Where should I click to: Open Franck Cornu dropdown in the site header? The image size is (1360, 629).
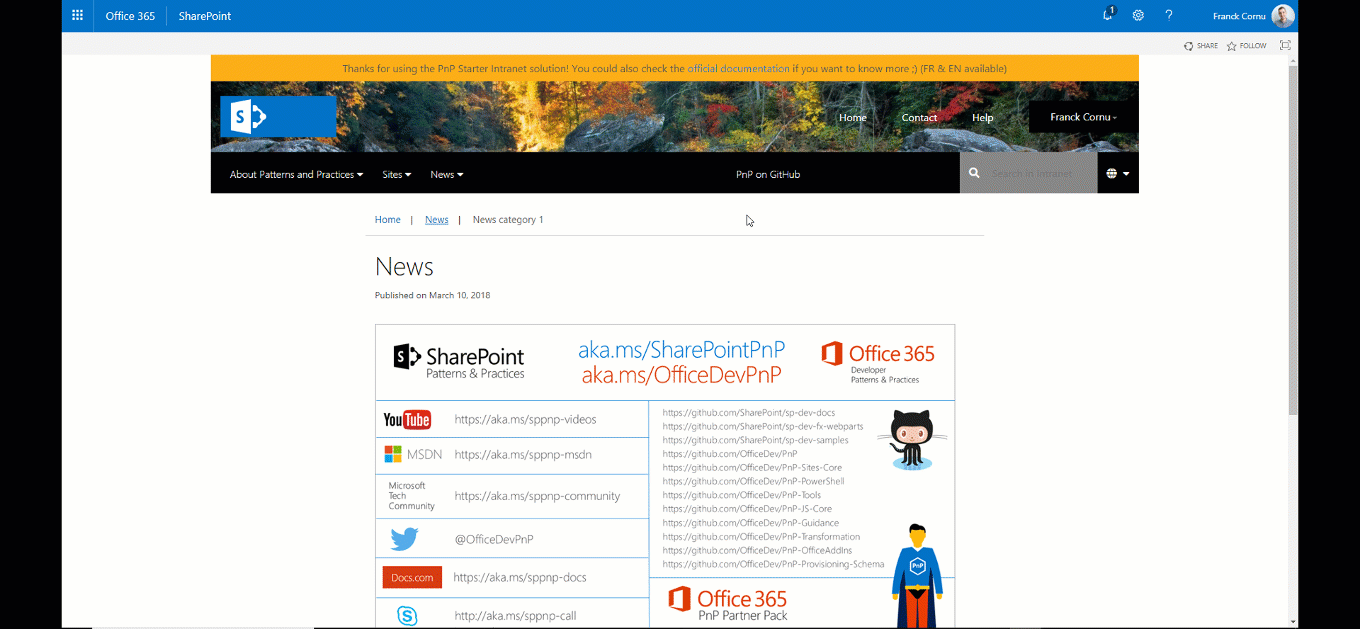point(1083,117)
